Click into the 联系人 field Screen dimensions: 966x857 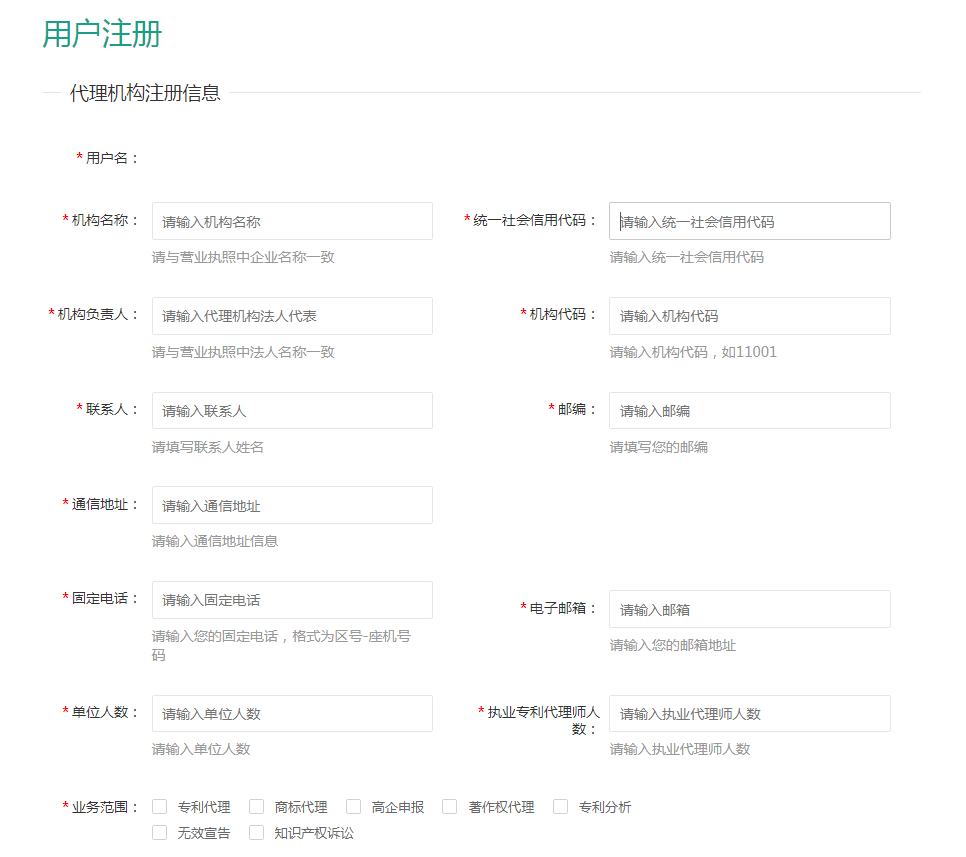(292, 410)
